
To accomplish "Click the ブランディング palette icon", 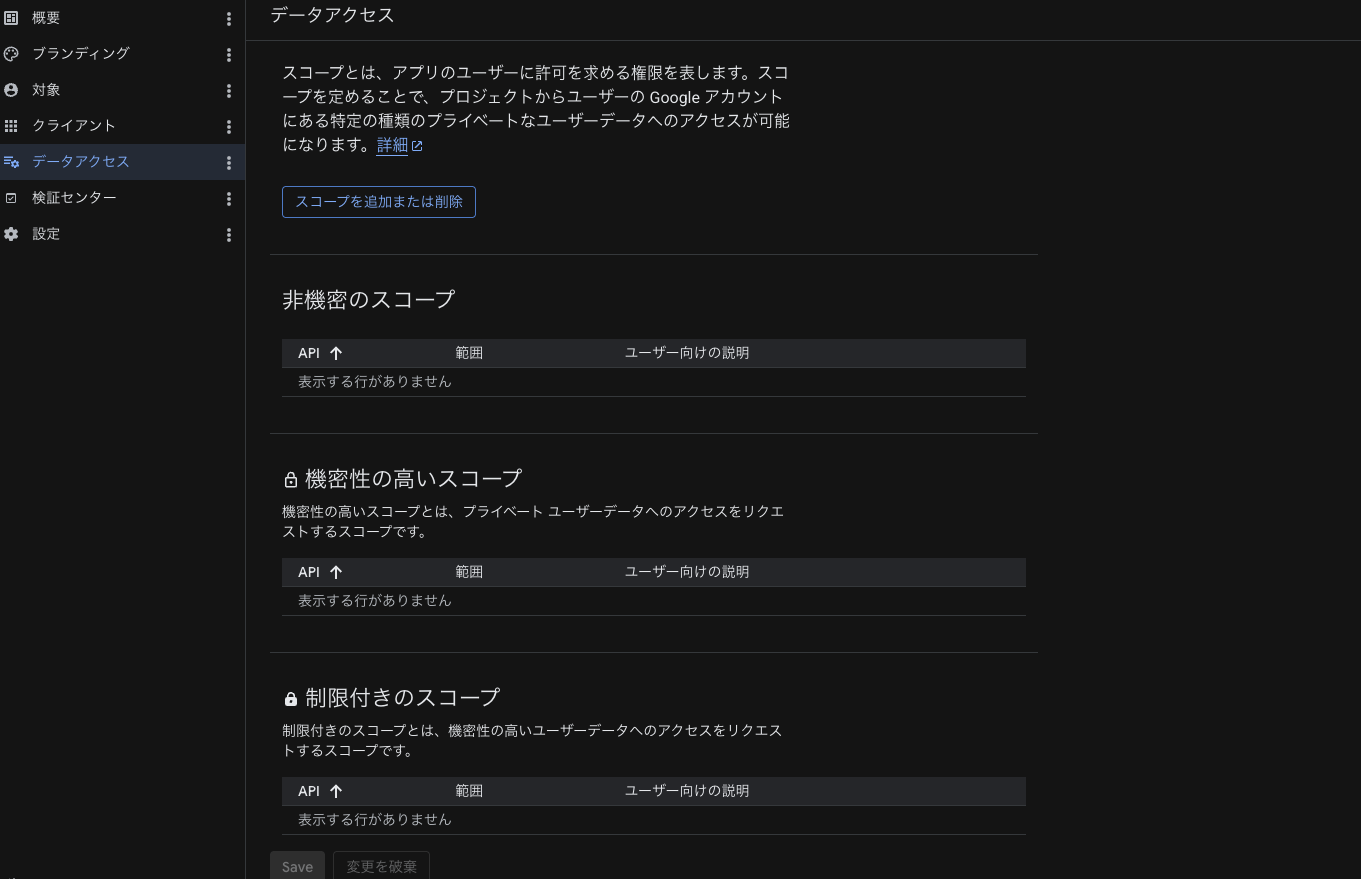I will coord(11,54).
